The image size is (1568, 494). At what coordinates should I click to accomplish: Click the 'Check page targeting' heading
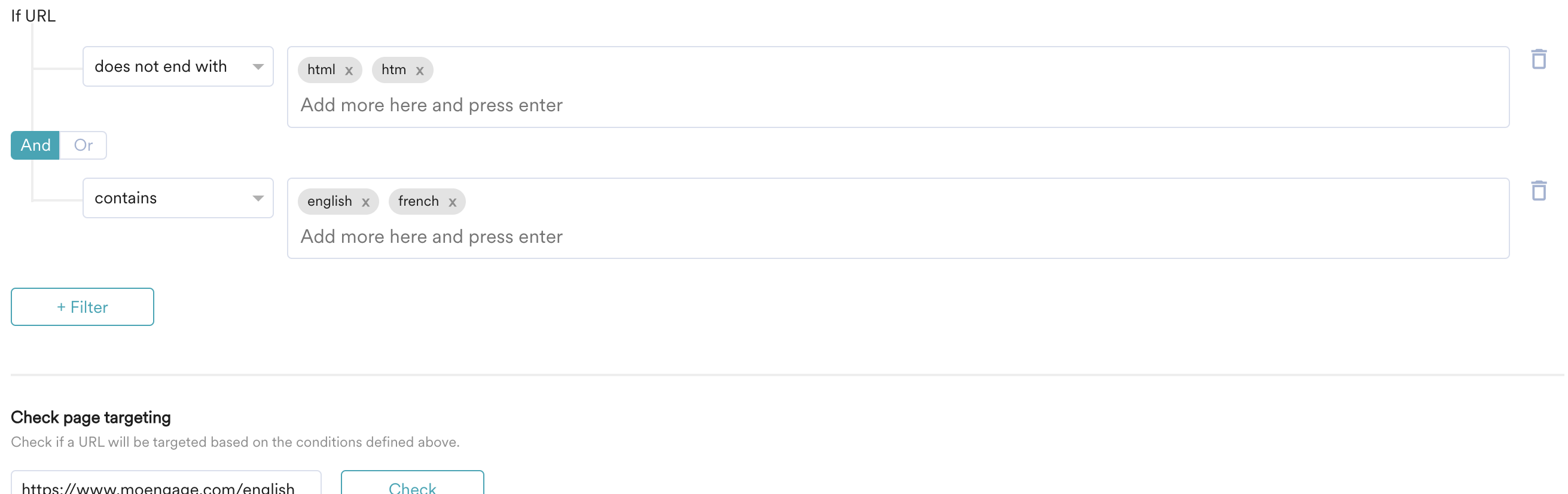[91, 417]
